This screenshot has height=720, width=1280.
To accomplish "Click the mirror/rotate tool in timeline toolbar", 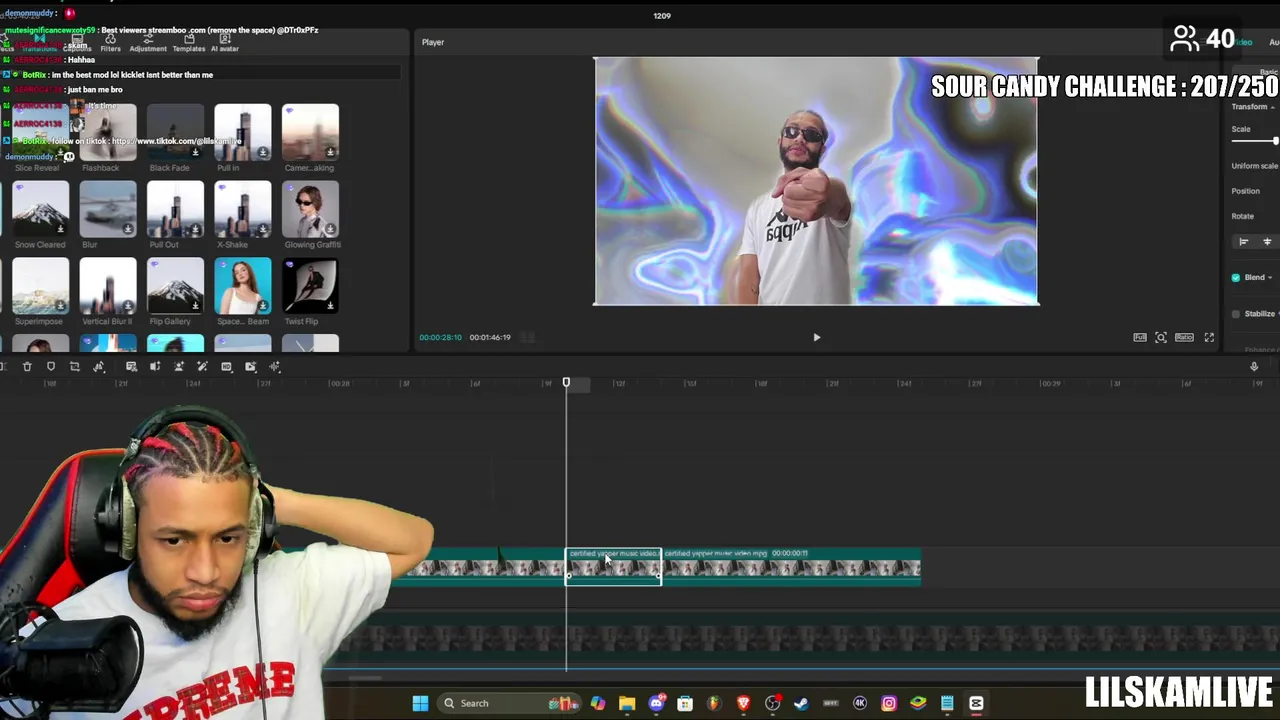I will (99, 367).
